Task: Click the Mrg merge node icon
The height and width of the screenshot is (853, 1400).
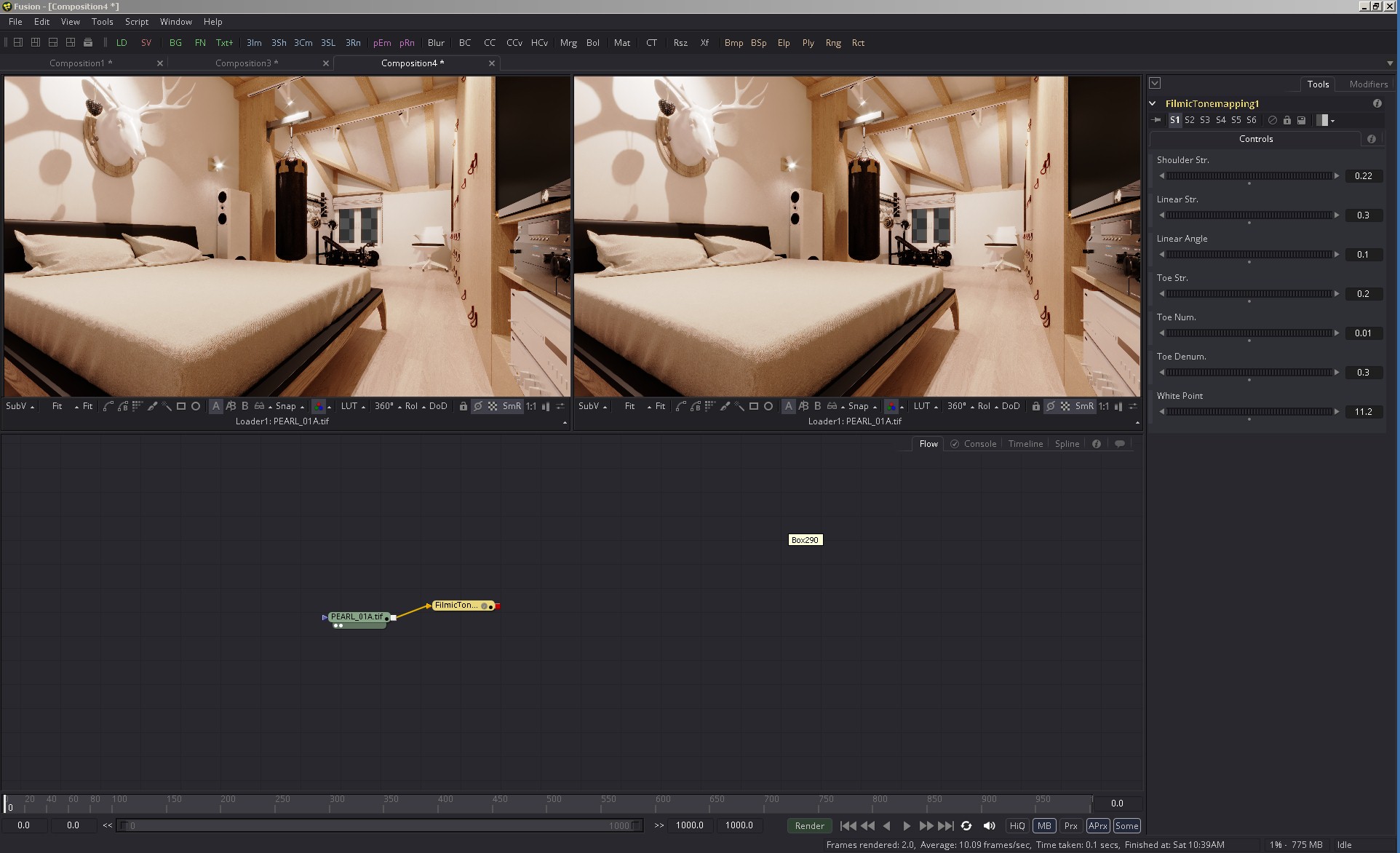Action: pyautogui.click(x=567, y=42)
